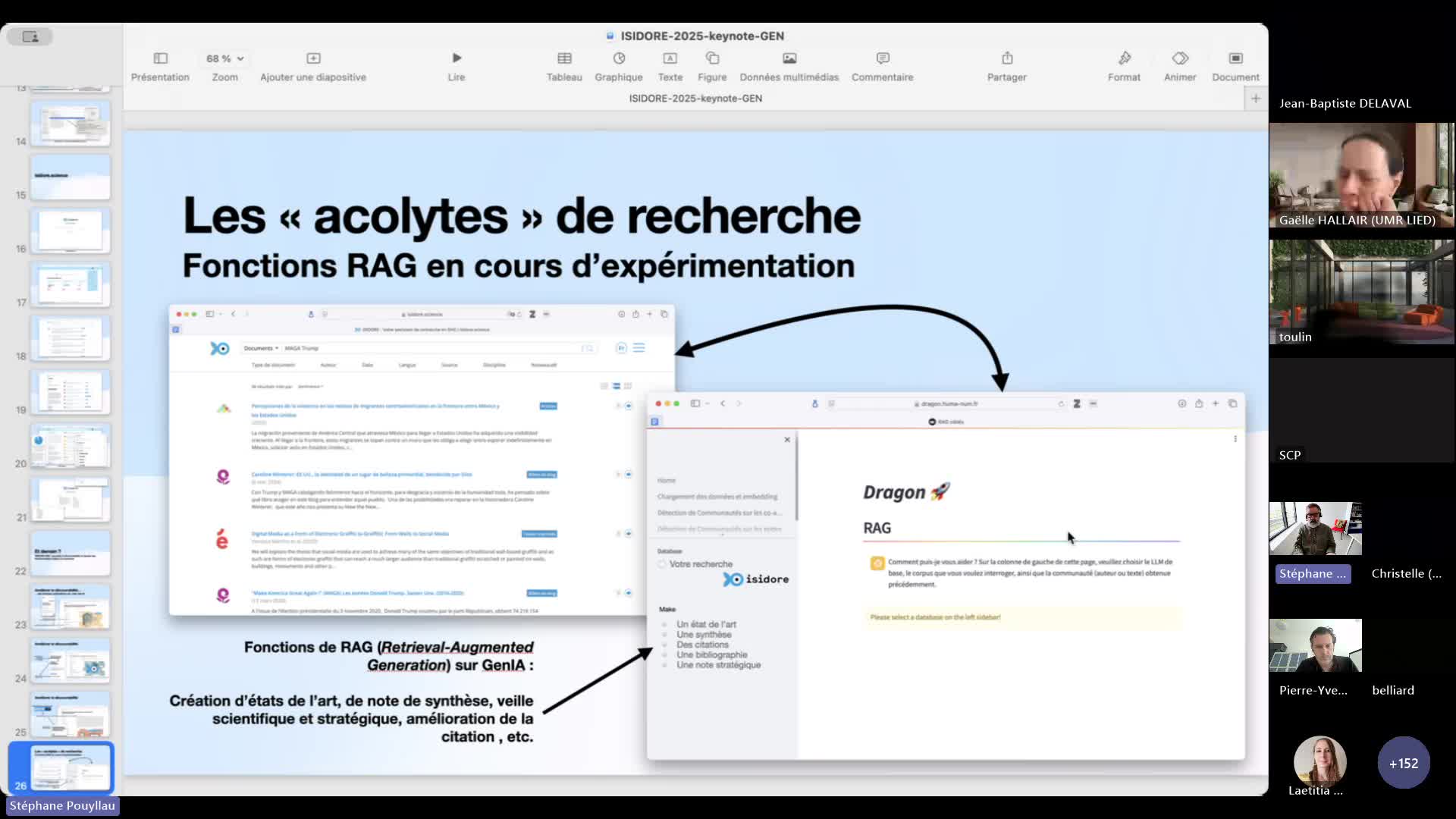Open Dragon page three-dot menu
This screenshot has height=819, width=1456.
pyautogui.click(x=1235, y=439)
